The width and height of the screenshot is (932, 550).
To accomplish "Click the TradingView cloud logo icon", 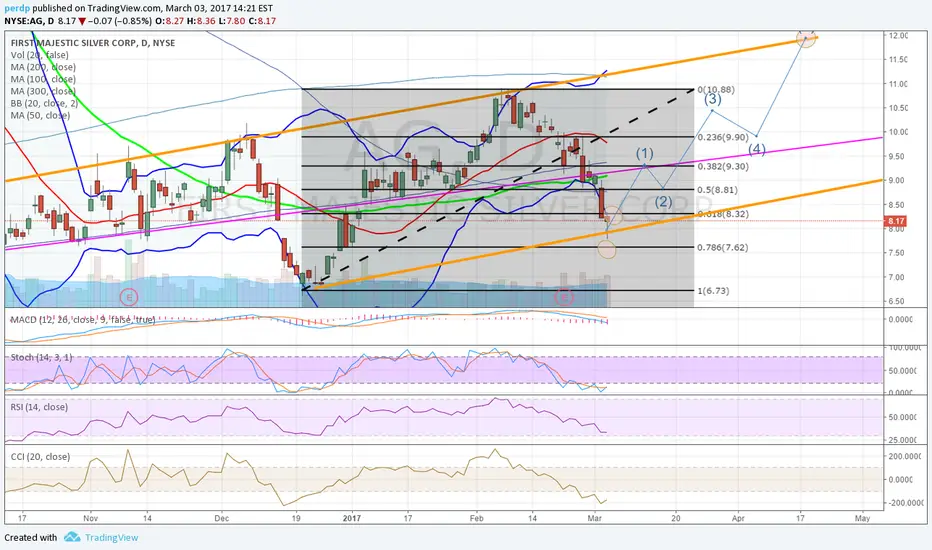I will point(72,537).
